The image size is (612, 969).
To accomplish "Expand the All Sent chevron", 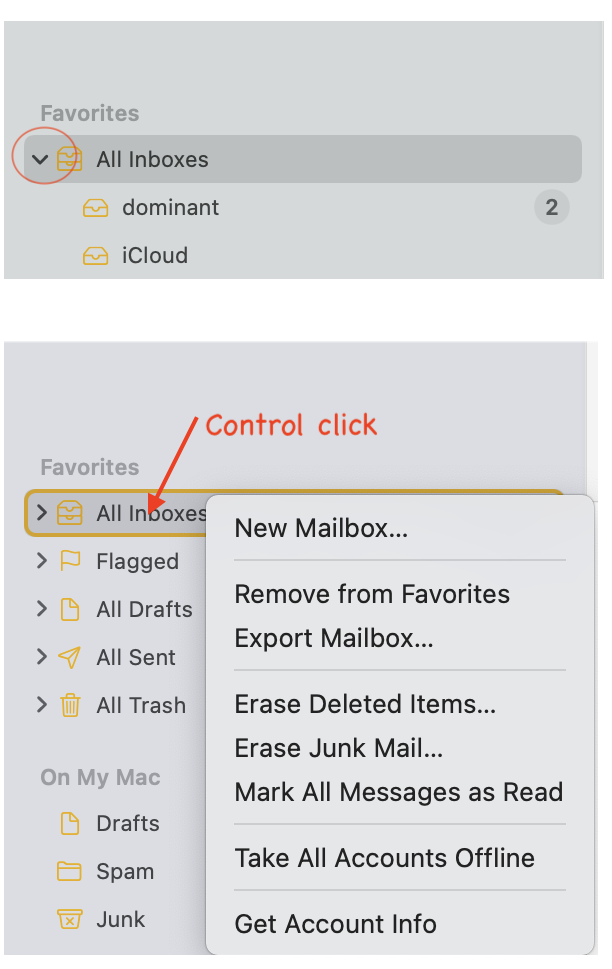I will pos(41,656).
